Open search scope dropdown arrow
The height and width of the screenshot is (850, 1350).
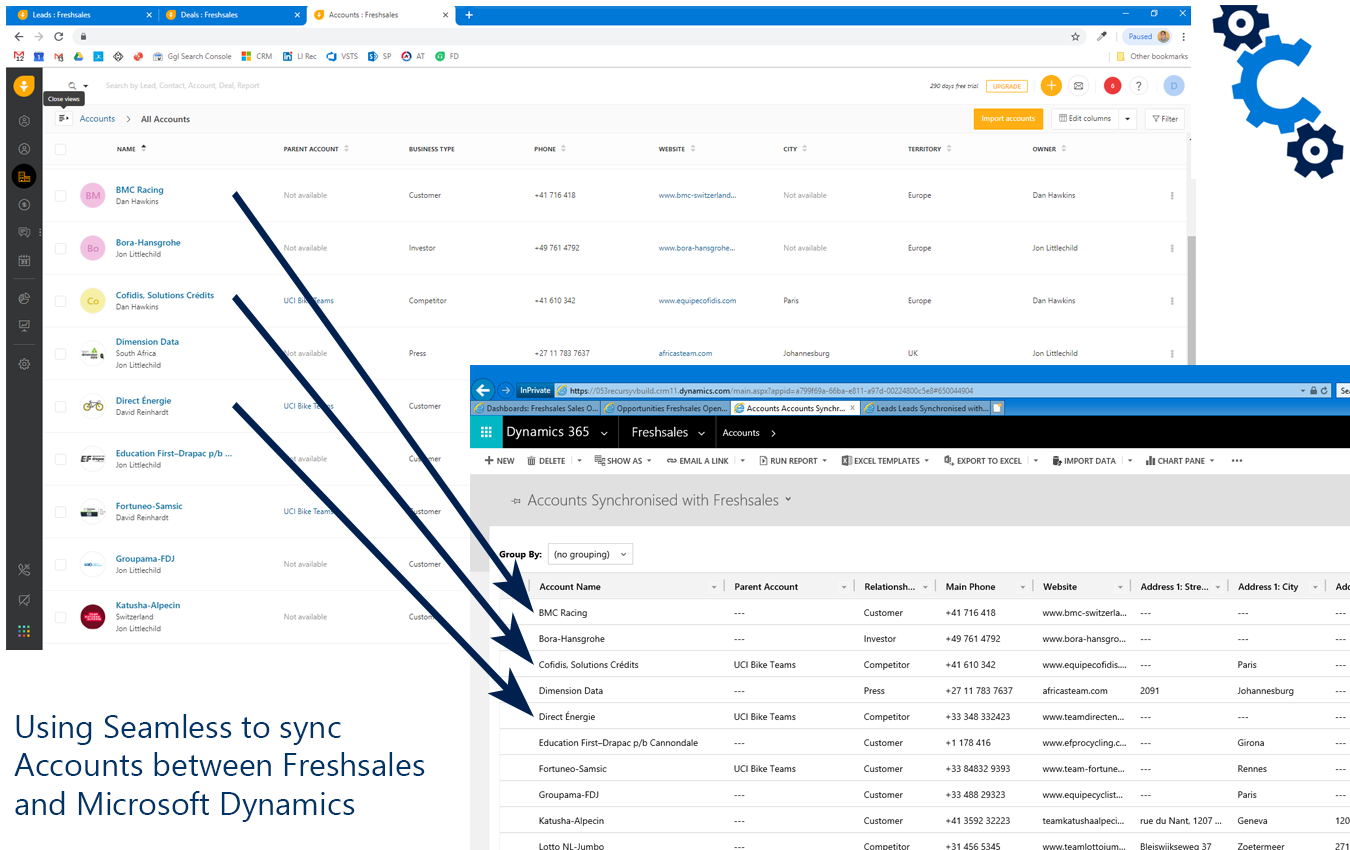[x=86, y=86]
